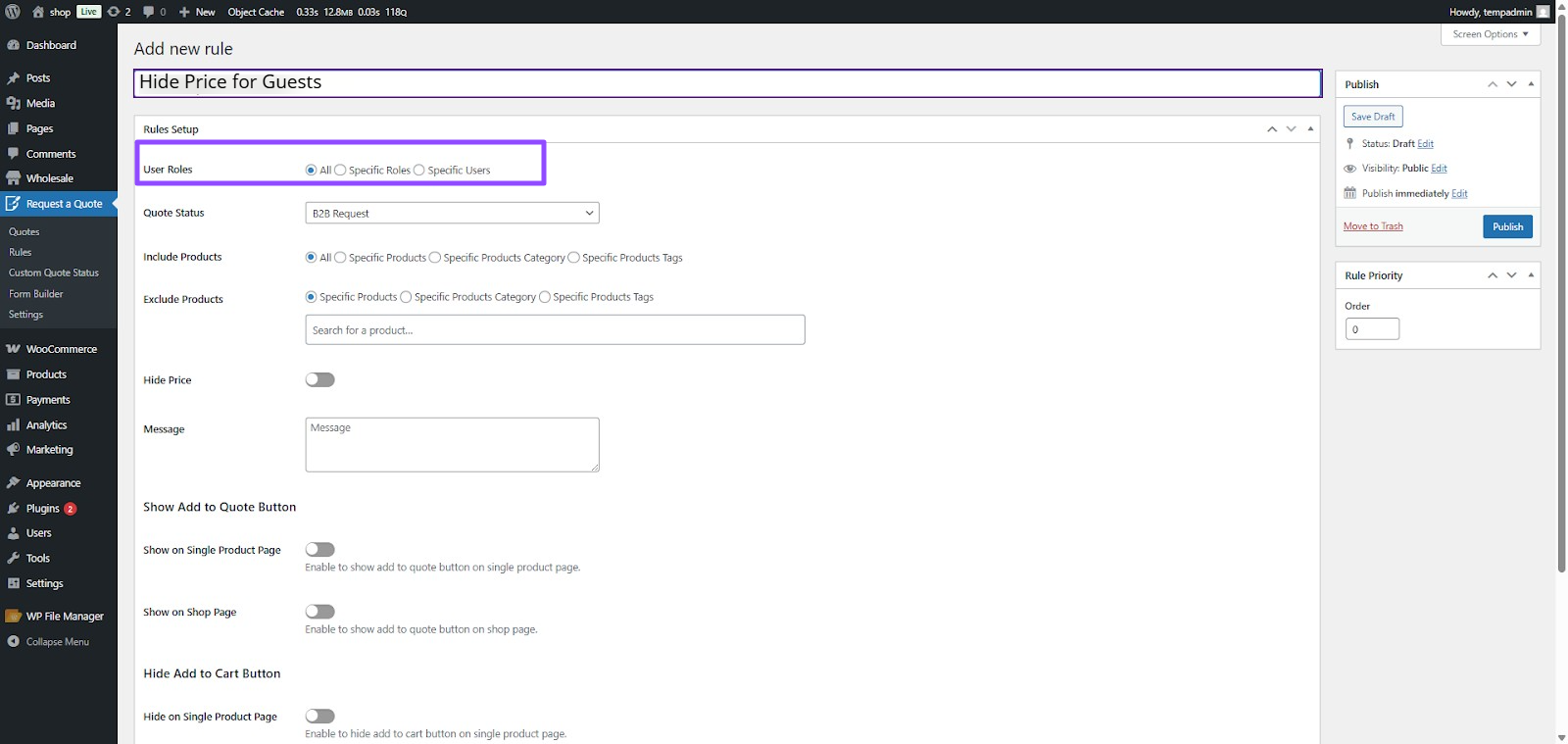Click the Order number field
The width and height of the screenshot is (1568, 744).
(x=1372, y=329)
